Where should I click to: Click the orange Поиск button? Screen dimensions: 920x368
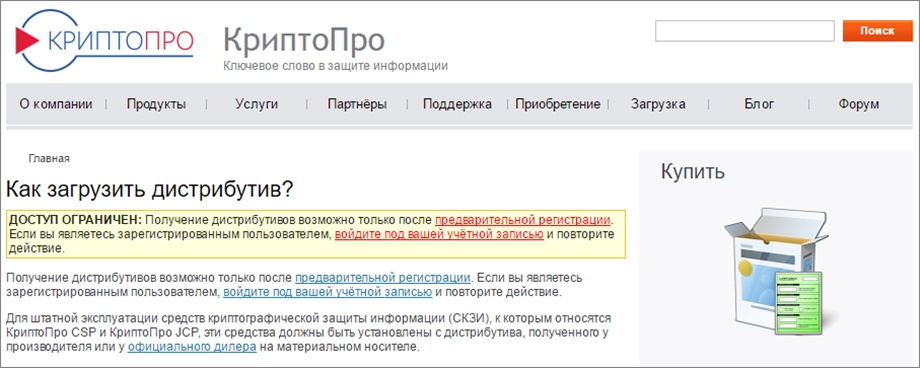[x=877, y=31]
